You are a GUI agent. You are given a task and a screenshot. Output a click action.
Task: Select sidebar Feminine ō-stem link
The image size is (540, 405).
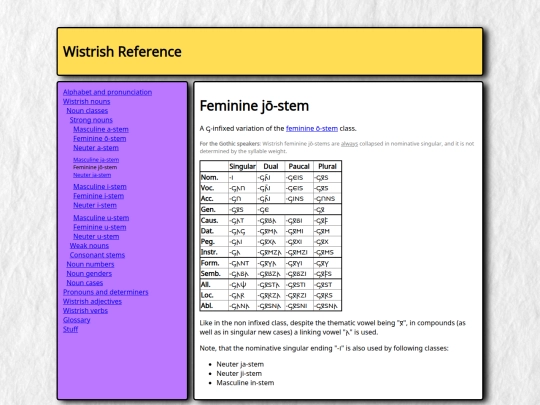coord(100,139)
